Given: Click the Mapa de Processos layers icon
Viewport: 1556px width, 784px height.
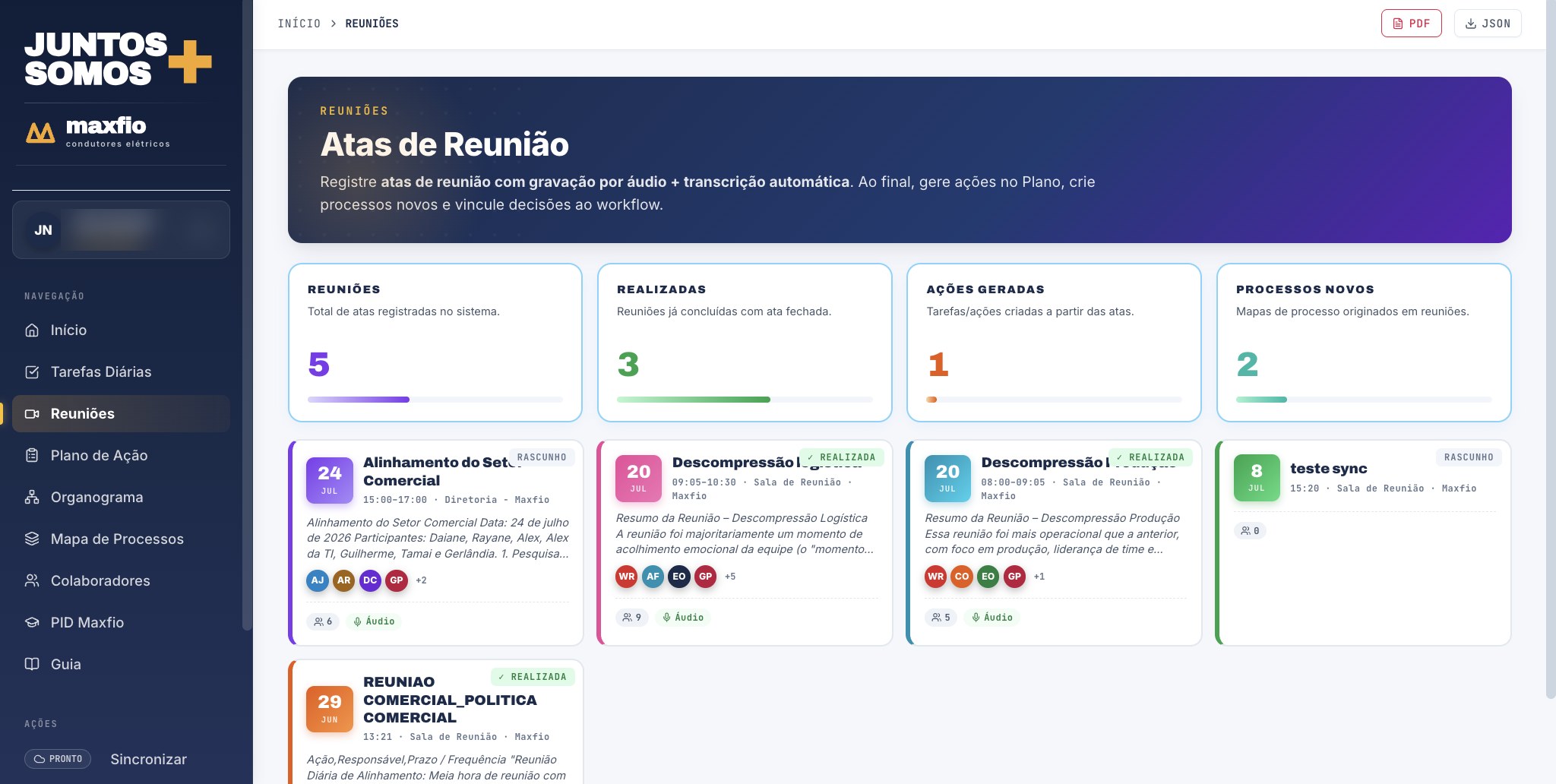Looking at the screenshot, I should pyautogui.click(x=32, y=539).
